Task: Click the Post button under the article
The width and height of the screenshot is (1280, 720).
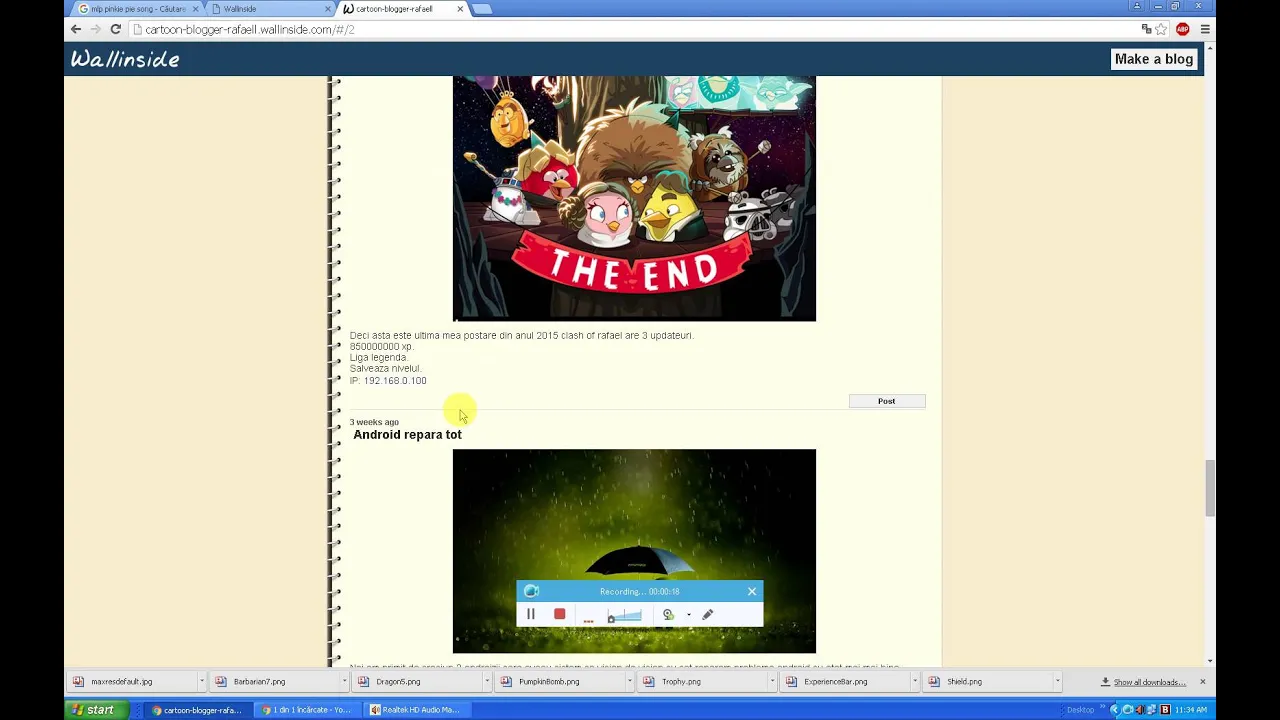Action: click(887, 401)
